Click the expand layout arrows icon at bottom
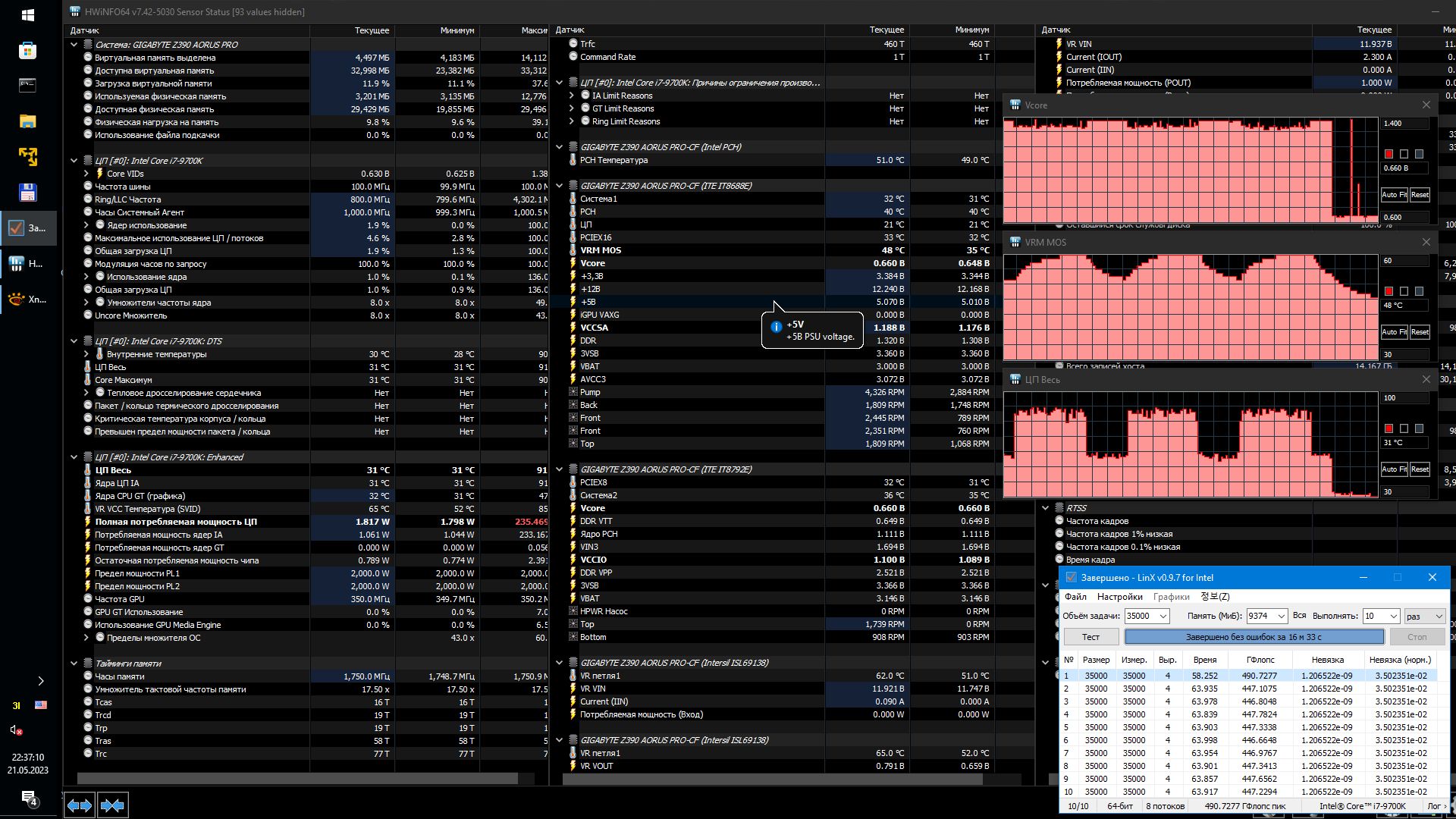The height and width of the screenshot is (819, 1456). 79,805
